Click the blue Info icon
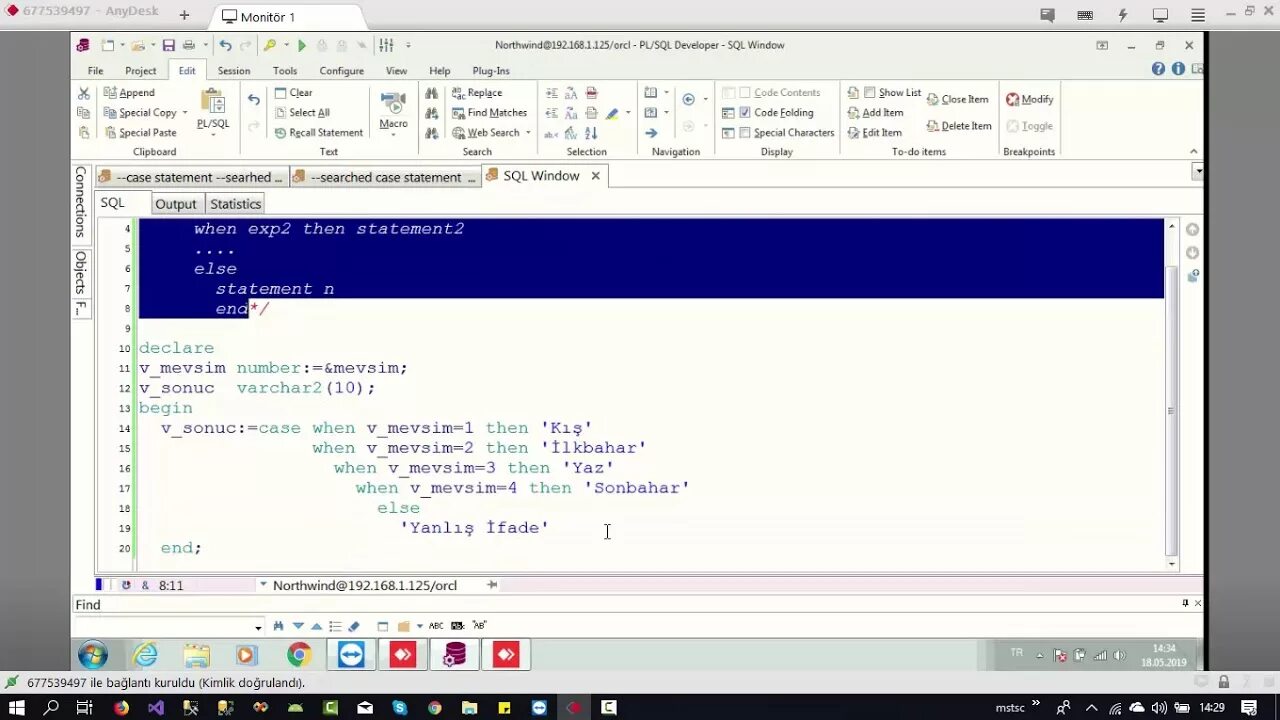1280x720 pixels. pos(1178,69)
